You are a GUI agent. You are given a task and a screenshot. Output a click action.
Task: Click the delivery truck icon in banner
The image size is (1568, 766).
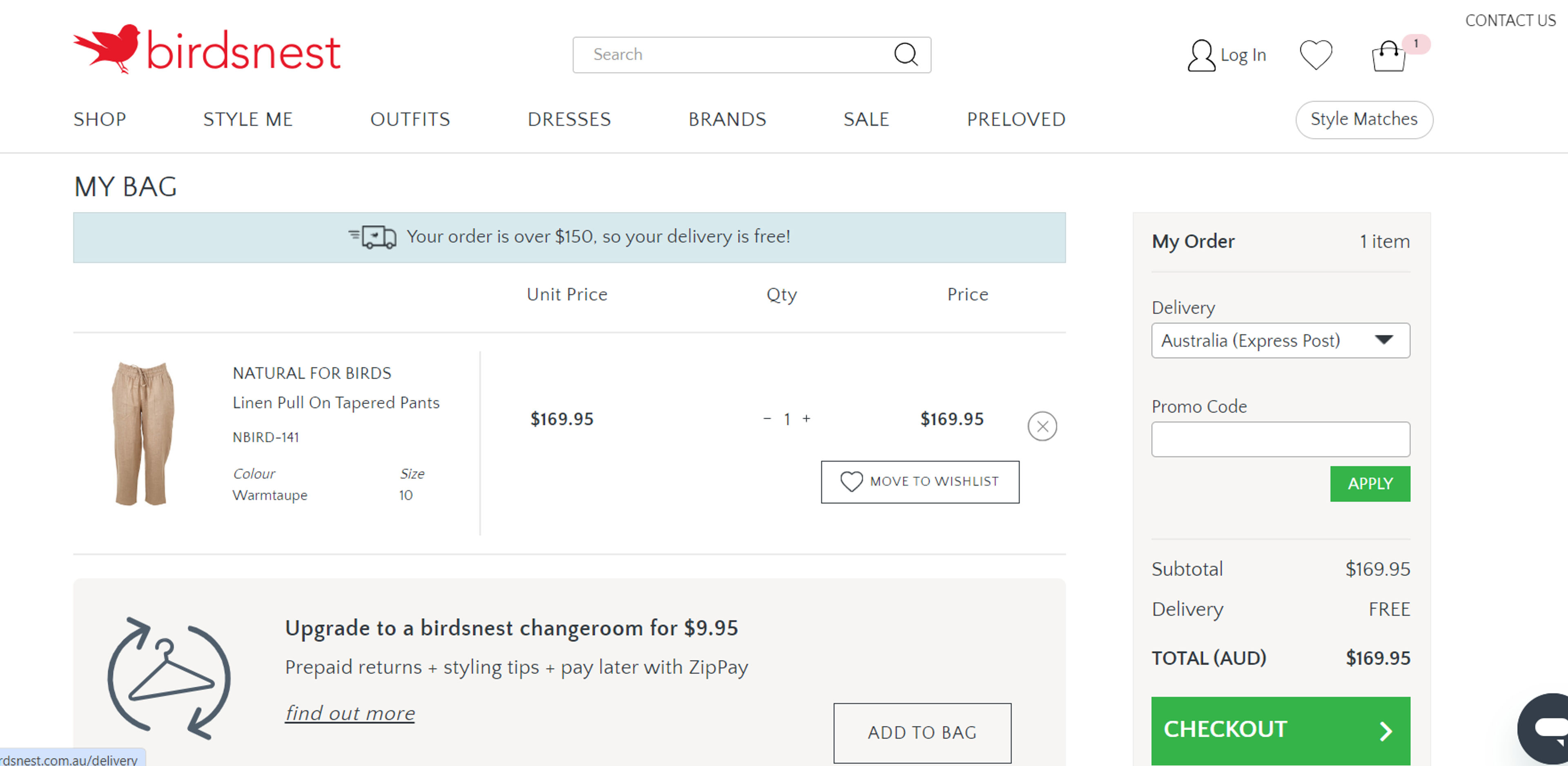coord(372,236)
